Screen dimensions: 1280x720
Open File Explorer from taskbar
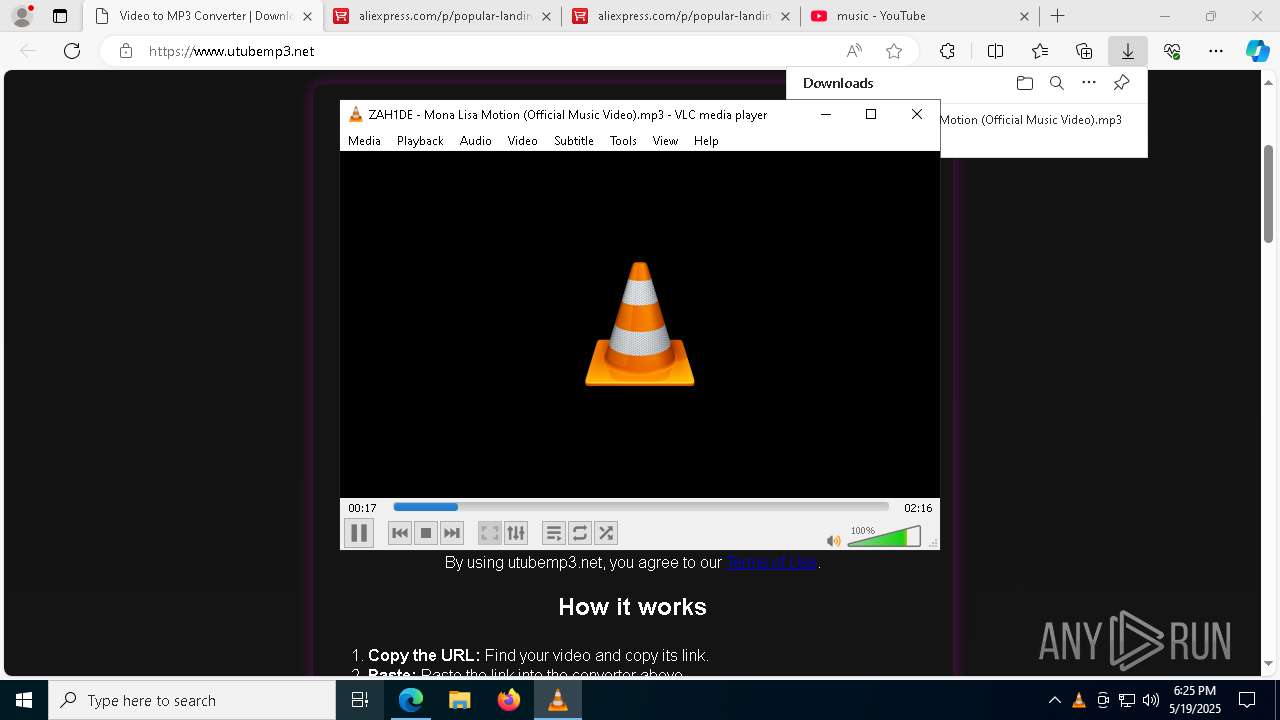460,700
